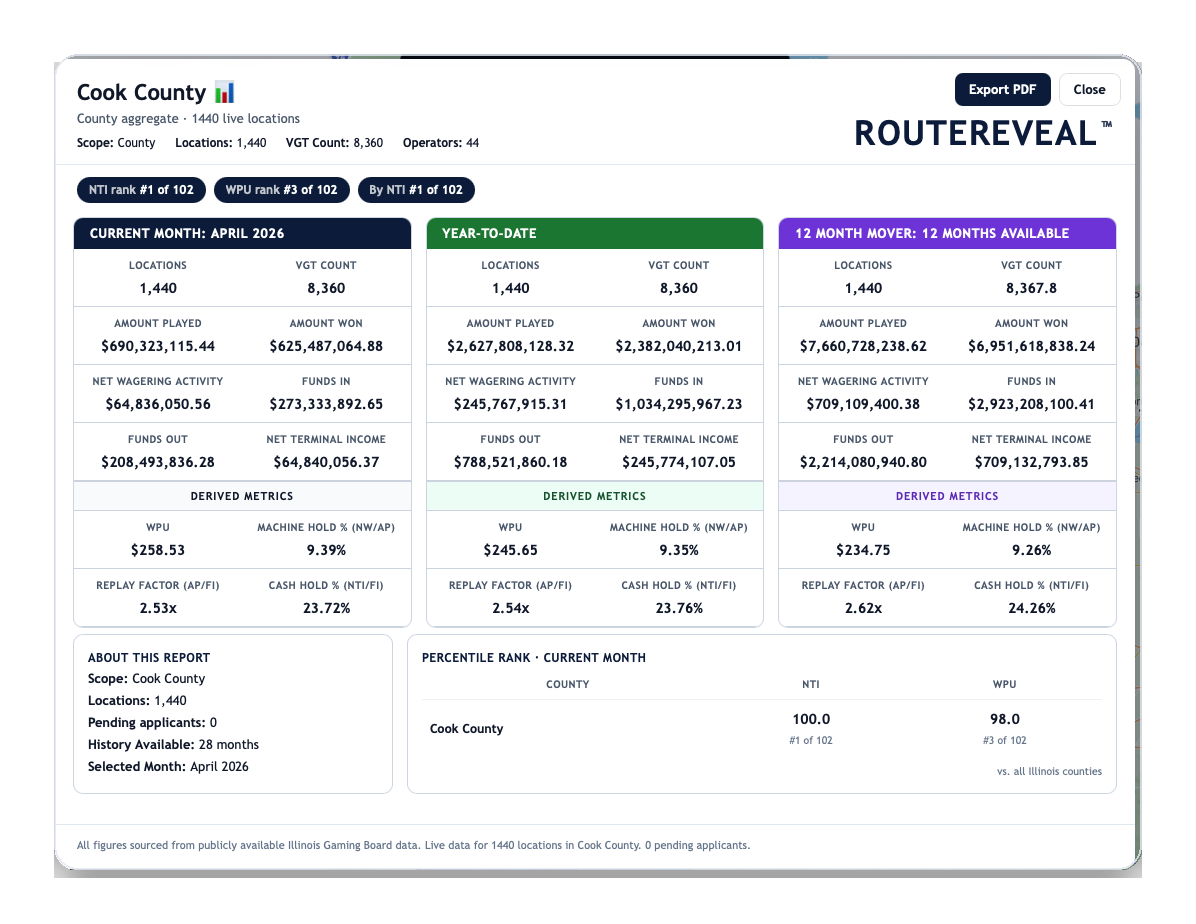Select the WPU rank #3 of 102 badge

tap(281, 190)
